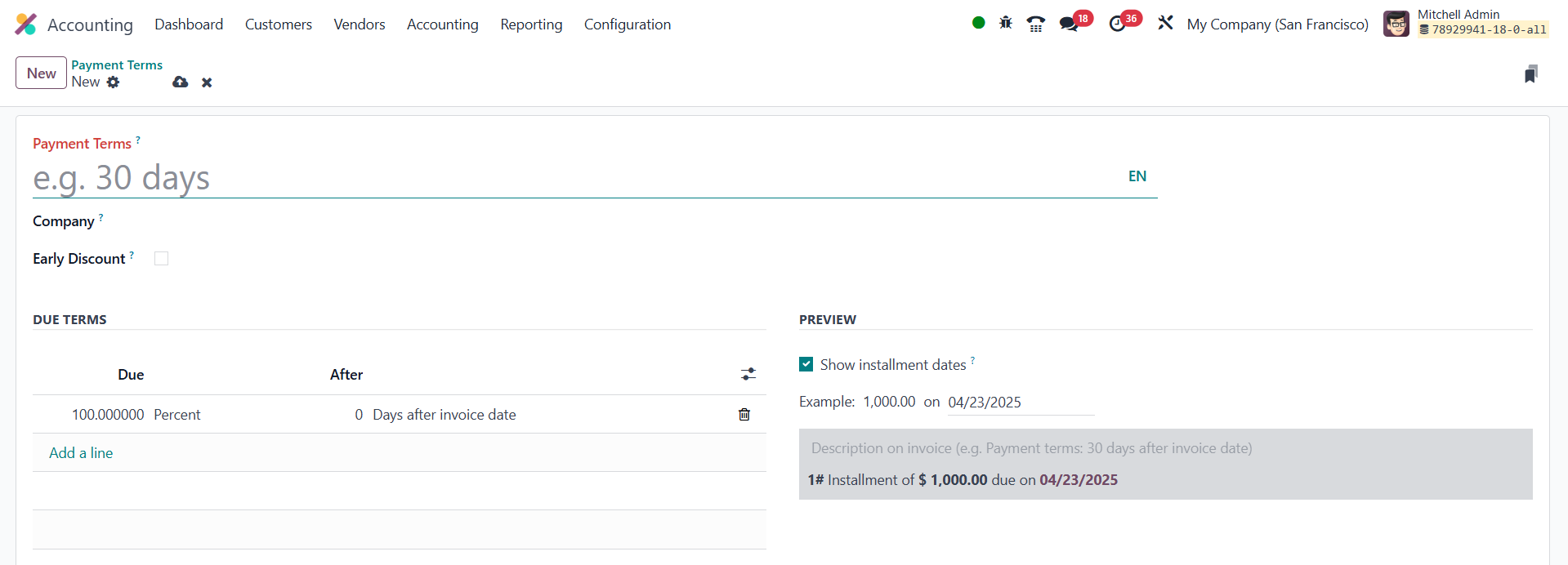Open the My Company (San Francisco) switcher
This screenshot has height=565, width=1568.
(x=1277, y=24)
